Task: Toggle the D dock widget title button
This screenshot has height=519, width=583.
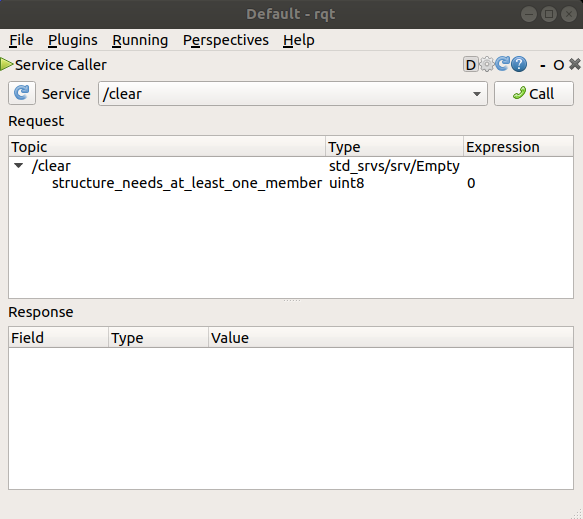Action: [470, 65]
